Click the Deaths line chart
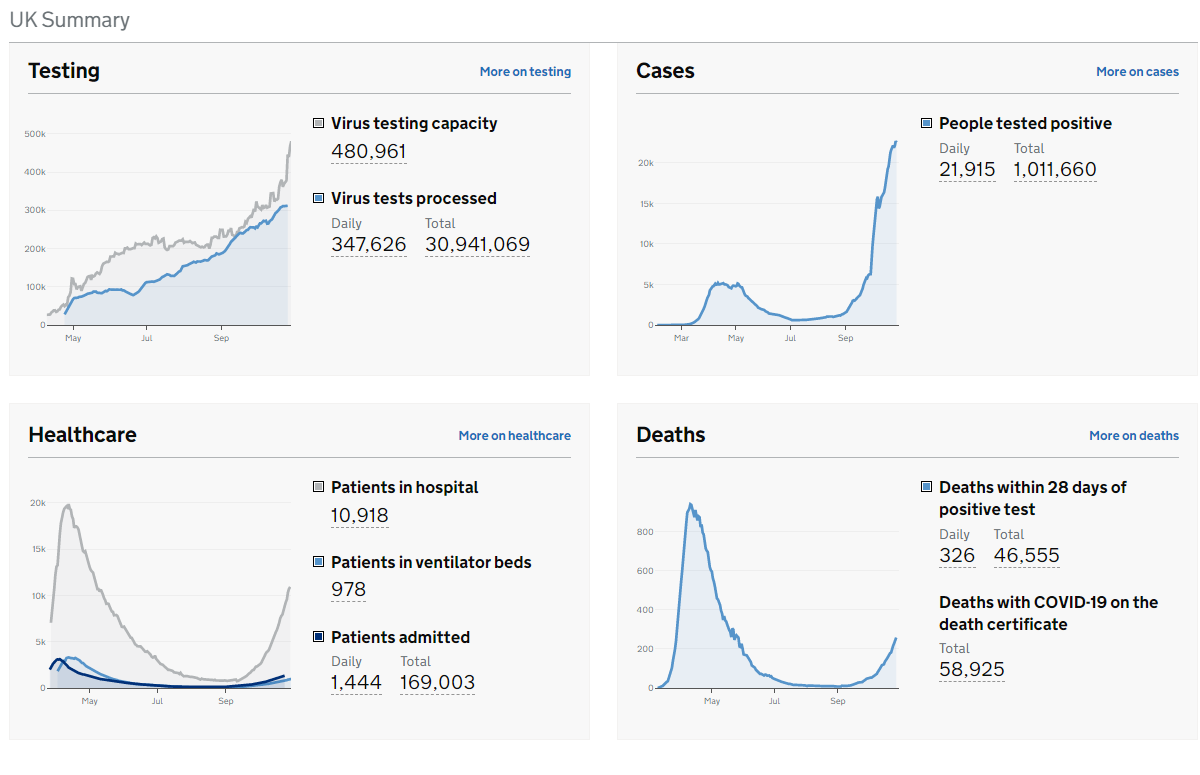 point(768,598)
